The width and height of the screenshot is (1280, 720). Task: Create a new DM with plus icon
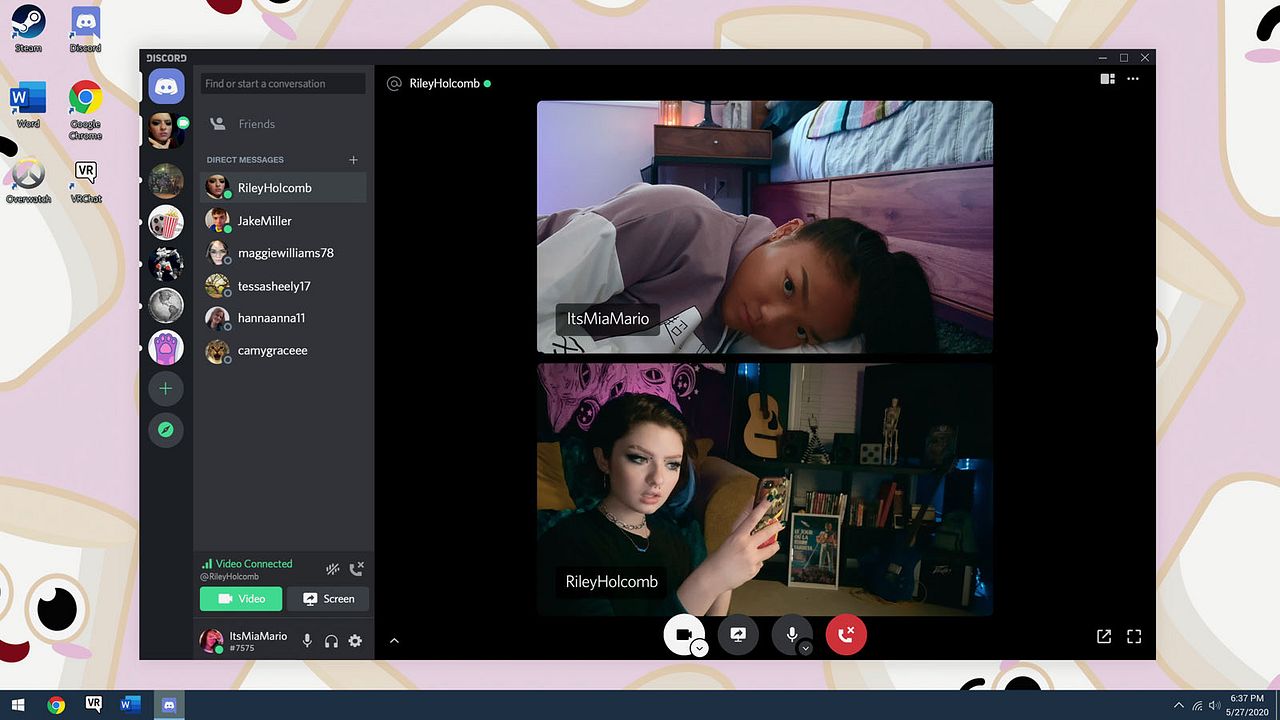[x=353, y=160]
